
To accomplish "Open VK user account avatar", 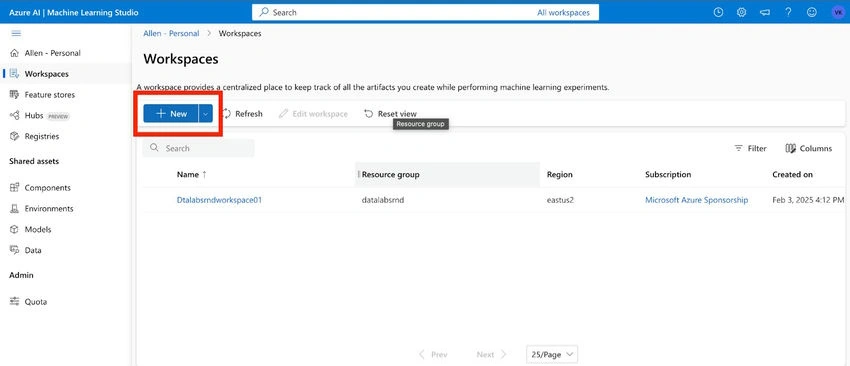I will (x=837, y=12).
